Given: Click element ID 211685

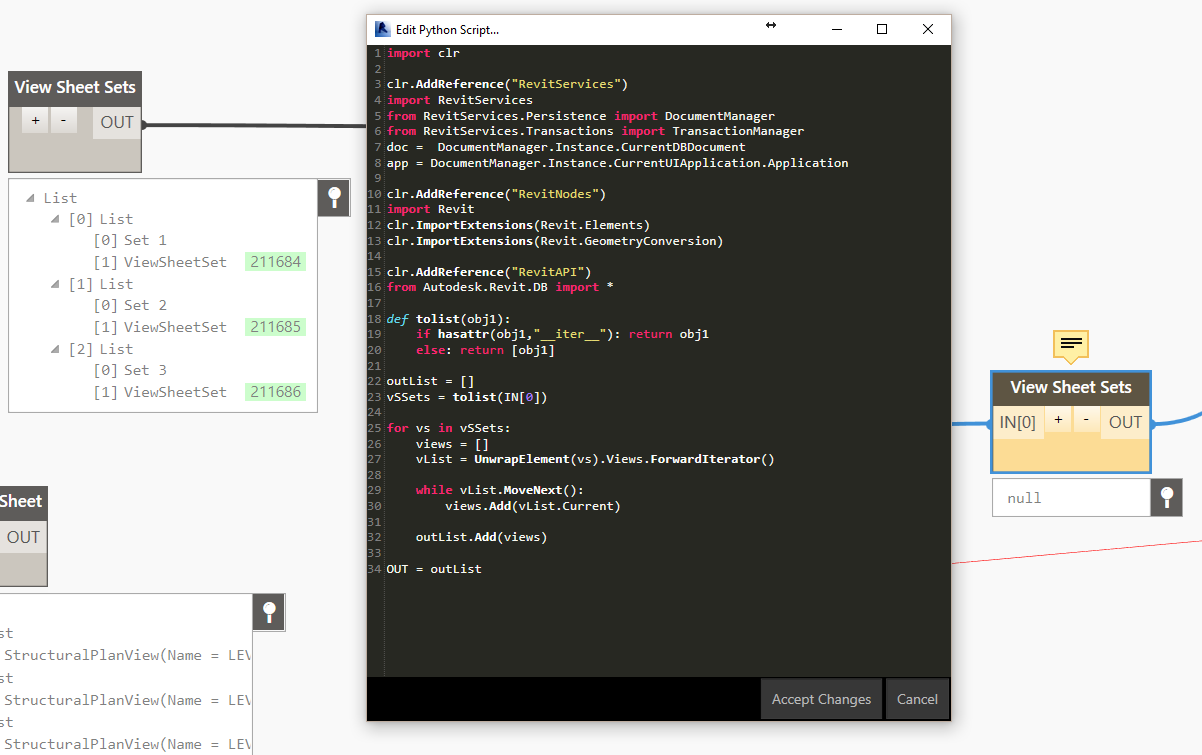Looking at the screenshot, I should click(276, 327).
